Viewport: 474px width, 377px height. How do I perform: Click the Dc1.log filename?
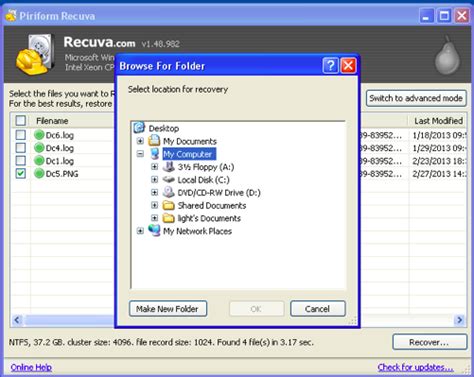[60, 161]
